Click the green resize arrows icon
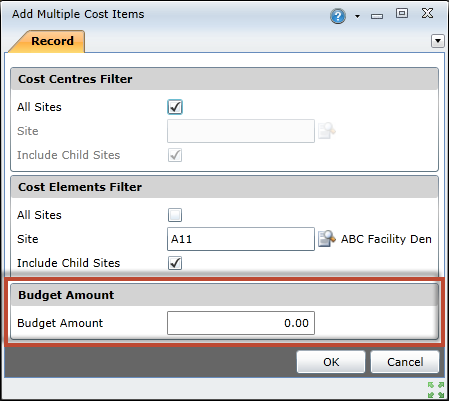The height and width of the screenshot is (401, 449). tap(436, 390)
